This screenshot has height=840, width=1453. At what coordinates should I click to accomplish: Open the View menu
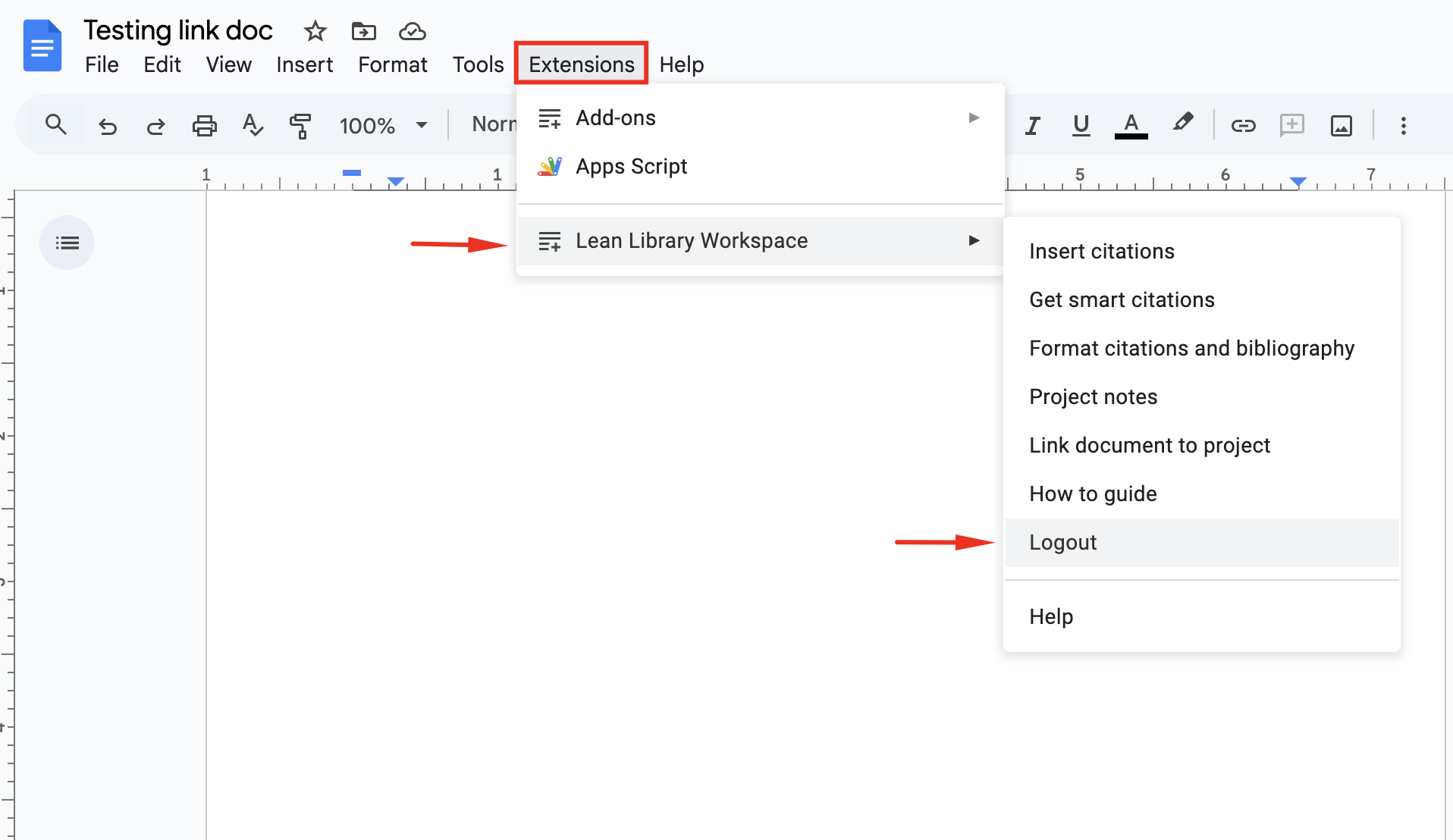[x=228, y=64]
